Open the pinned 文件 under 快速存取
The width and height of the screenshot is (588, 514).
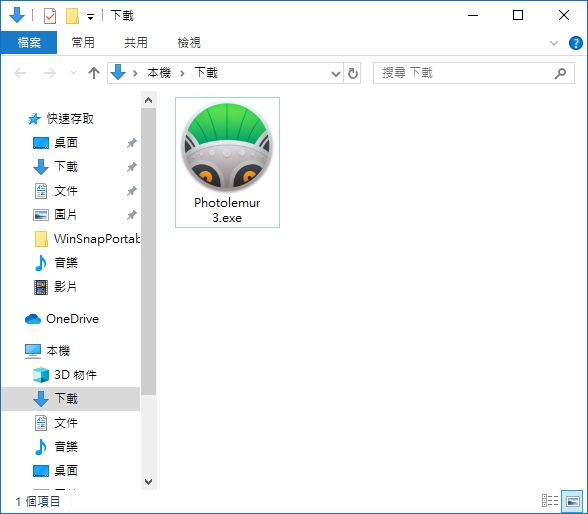(x=66, y=191)
